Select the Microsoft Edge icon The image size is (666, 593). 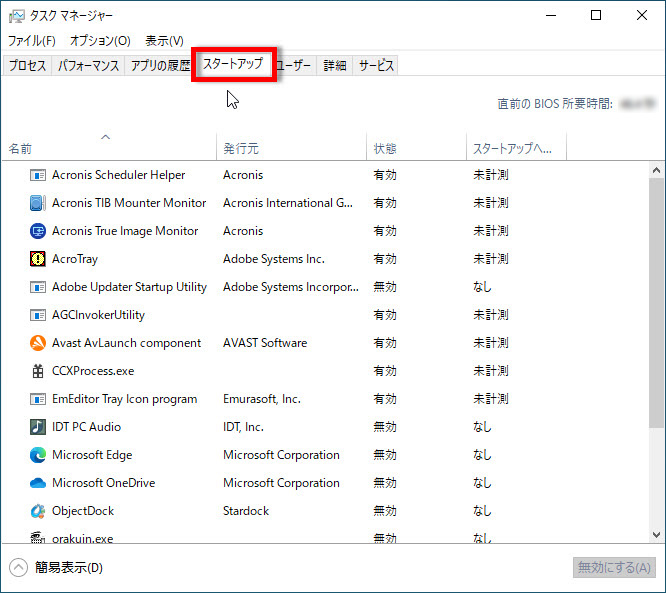pyautogui.click(x=38, y=455)
